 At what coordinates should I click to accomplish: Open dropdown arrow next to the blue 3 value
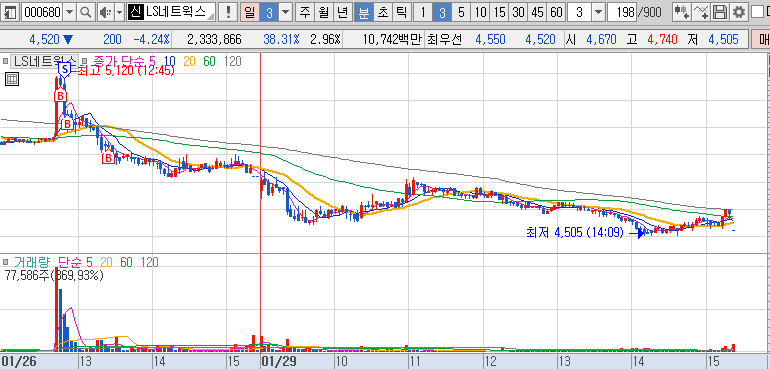285,13
